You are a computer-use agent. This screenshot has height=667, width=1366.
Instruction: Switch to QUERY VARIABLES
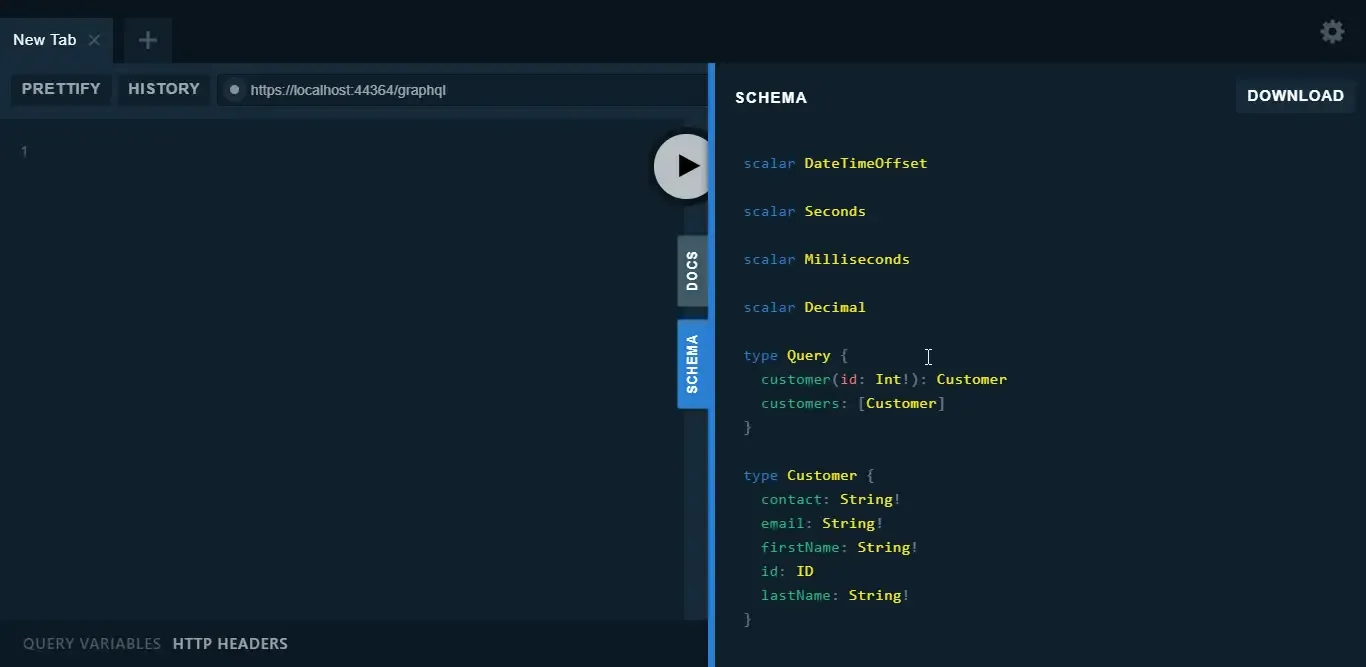(91, 643)
